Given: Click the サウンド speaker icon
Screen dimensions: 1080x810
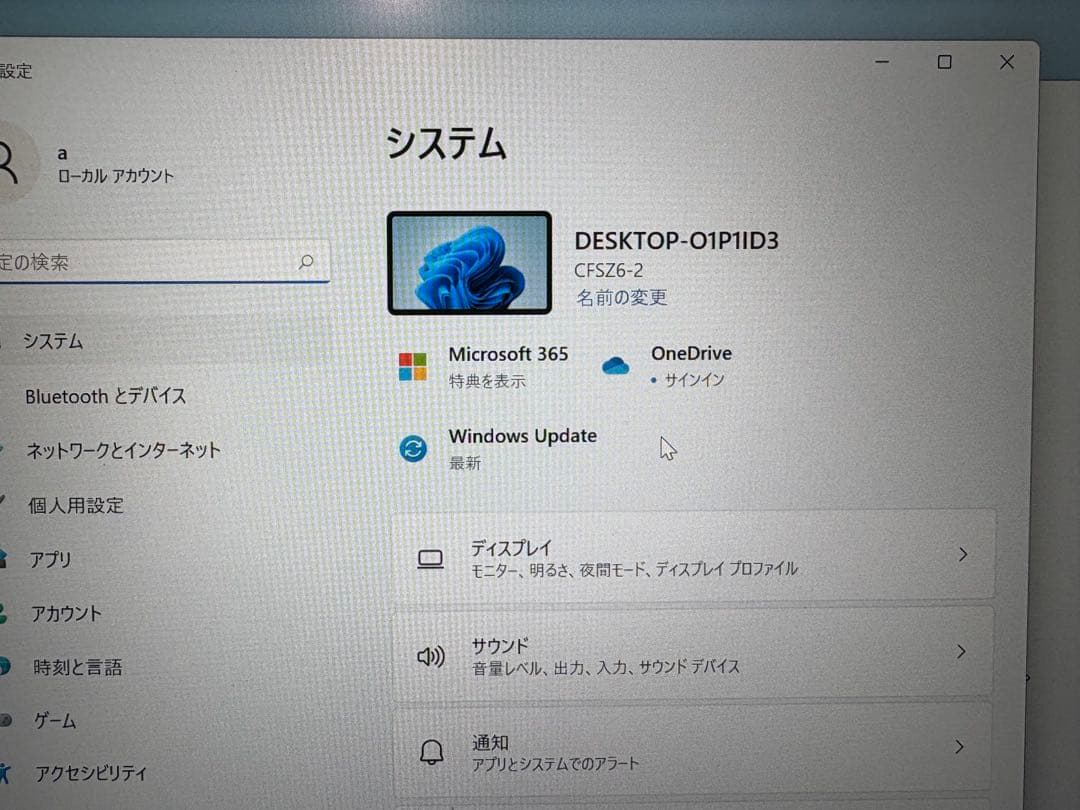Looking at the screenshot, I should (x=430, y=654).
